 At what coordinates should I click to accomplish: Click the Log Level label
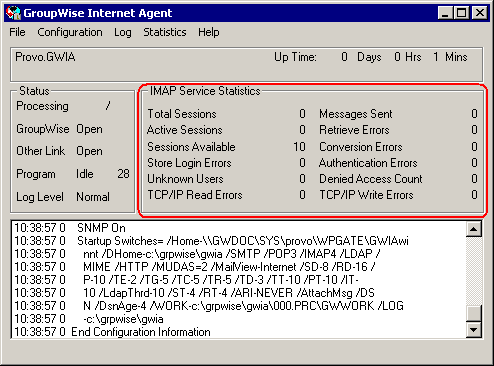point(40,197)
